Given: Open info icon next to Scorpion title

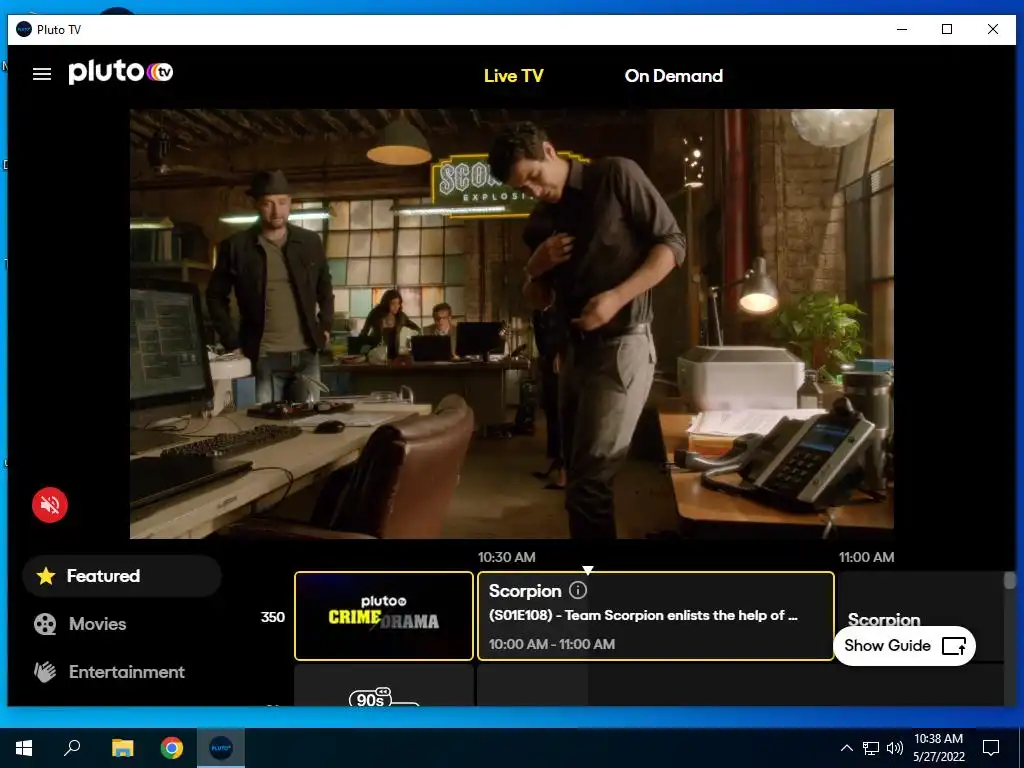Looking at the screenshot, I should point(578,590).
